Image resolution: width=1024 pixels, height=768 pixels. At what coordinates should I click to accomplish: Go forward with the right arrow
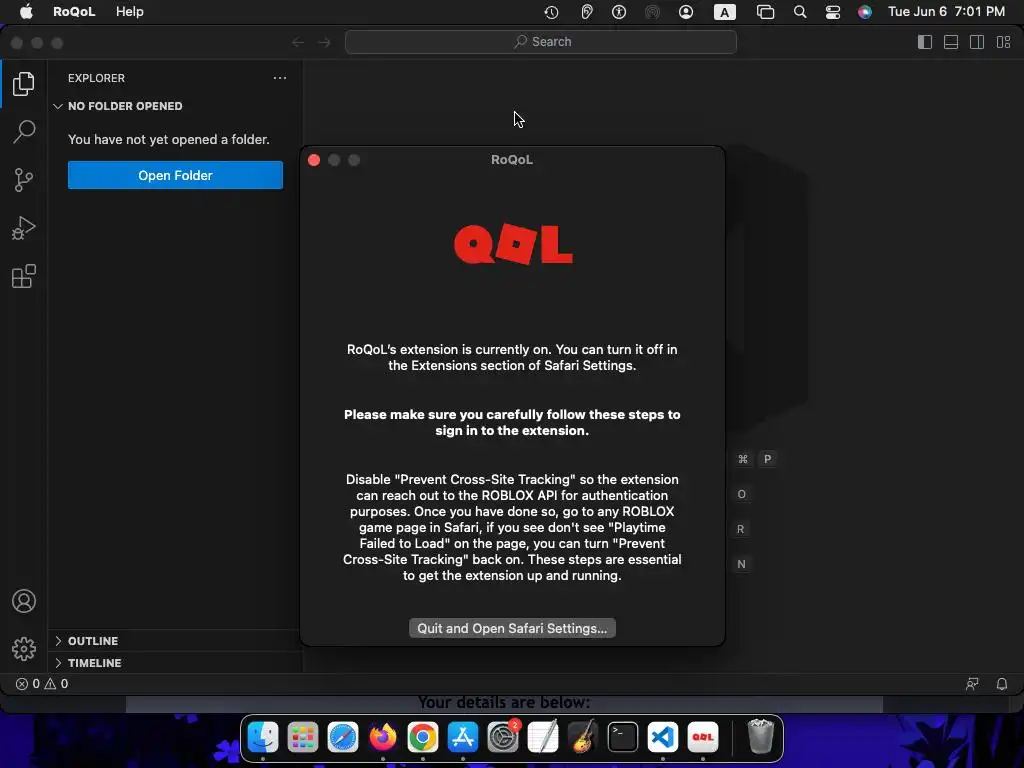(x=324, y=42)
